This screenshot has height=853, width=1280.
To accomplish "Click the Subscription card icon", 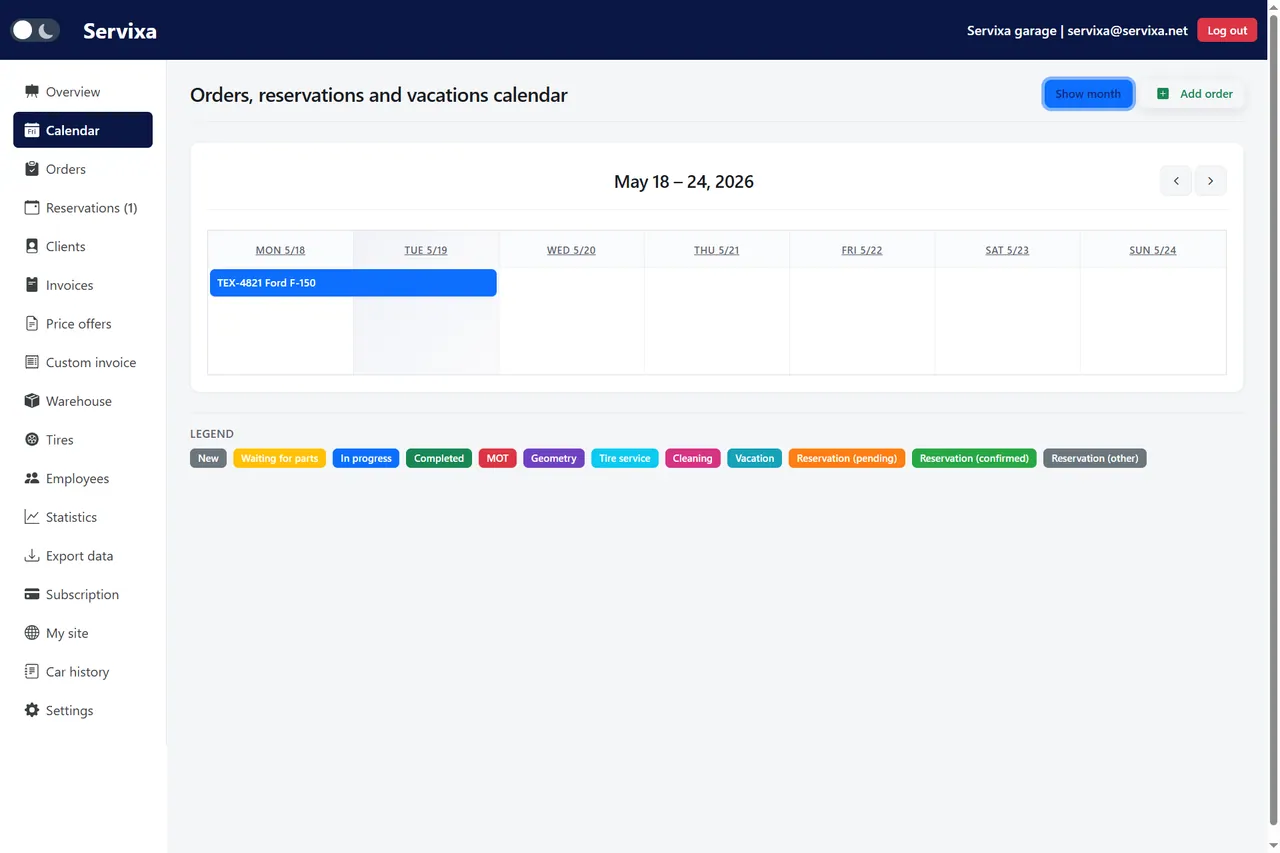I will coord(32,594).
